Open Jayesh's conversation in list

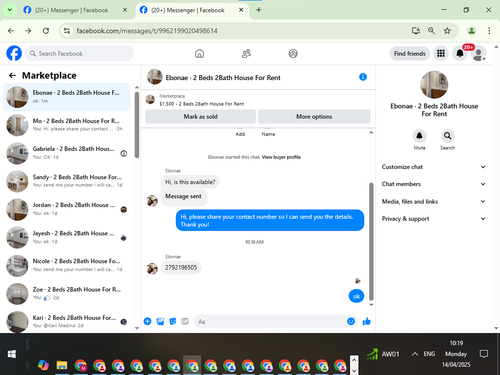click(67, 237)
